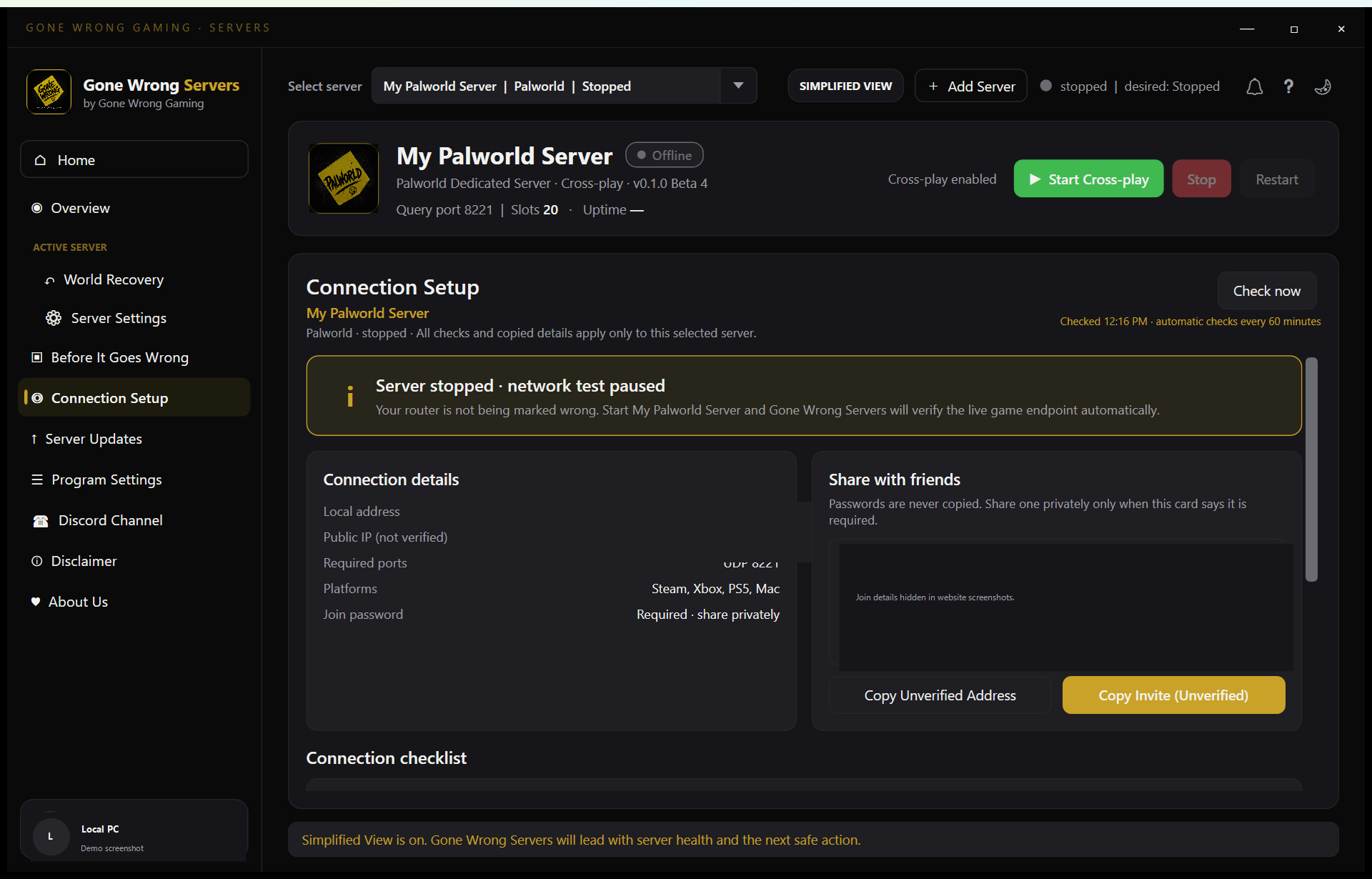Click the 'Server stopped · network test paused' heading

pos(520,386)
